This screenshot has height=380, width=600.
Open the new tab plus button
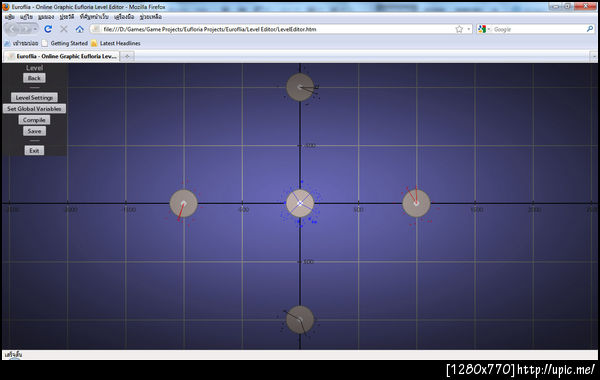tap(127, 56)
